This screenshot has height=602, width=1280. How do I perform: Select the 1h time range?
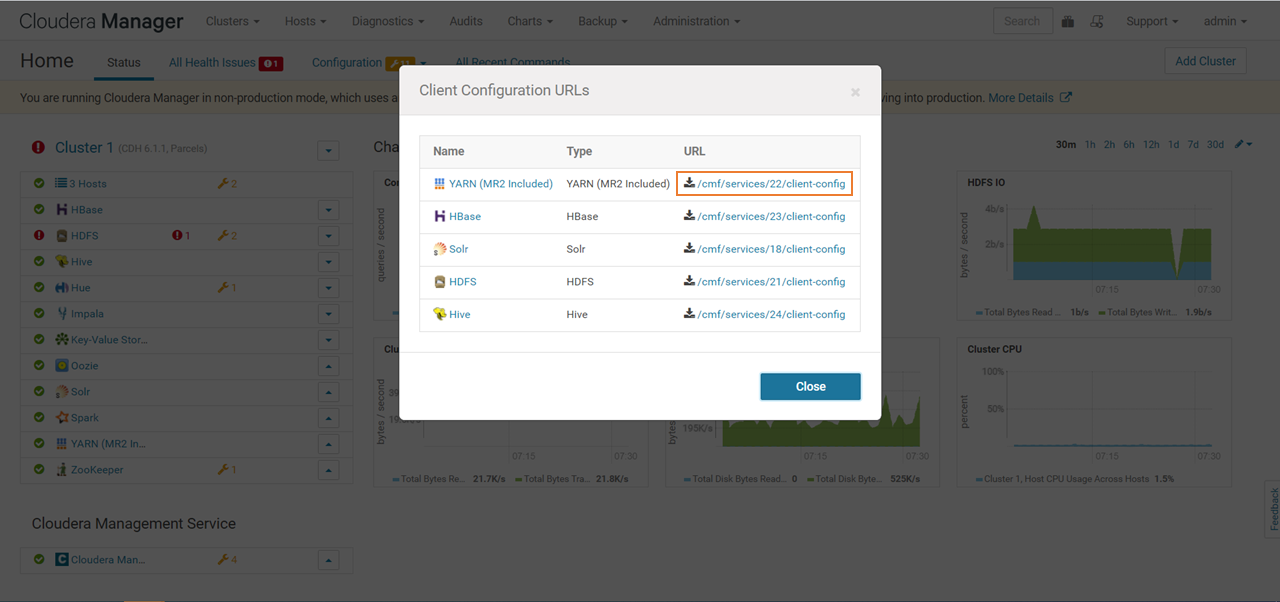click(x=1090, y=145)
